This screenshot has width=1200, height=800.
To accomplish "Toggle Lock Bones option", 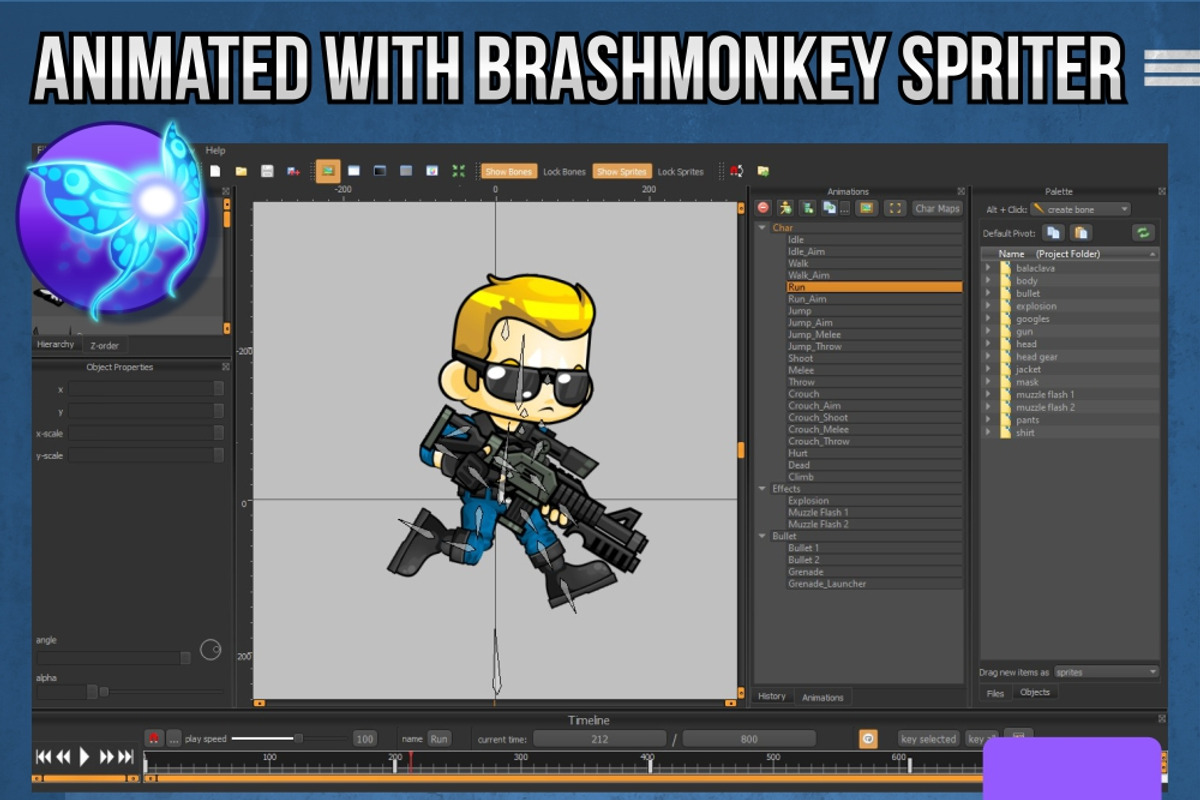I will pyautogui.click(x=564, y=171).
